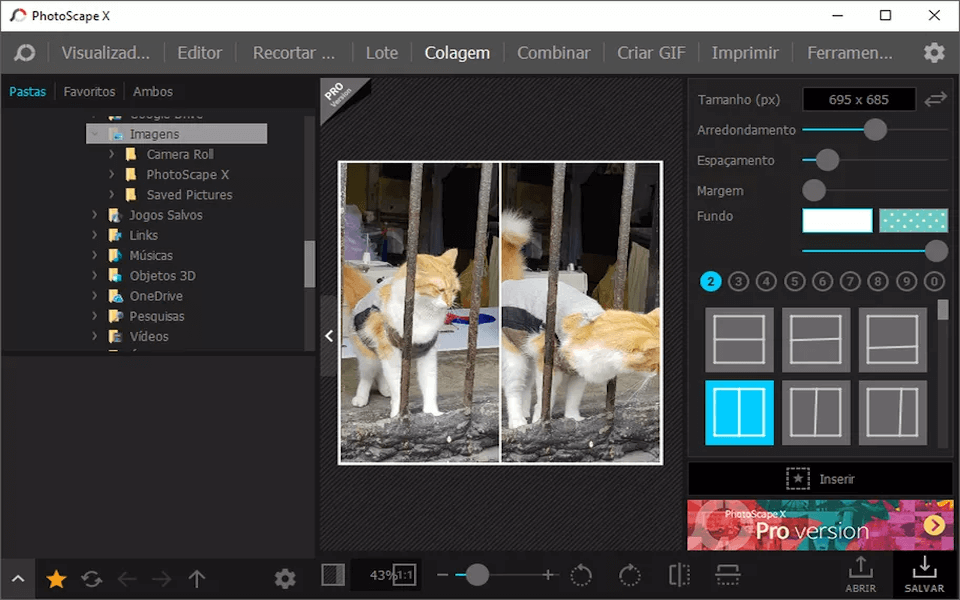Expand the PhotoScape X folder
The width and height of the screenshot is (960, 600).
pyautogui.click(x=111, y=174)
